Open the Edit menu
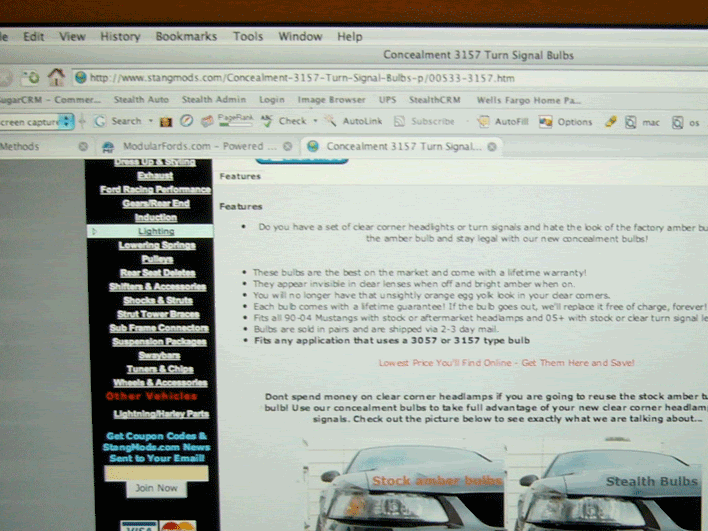The height and width of the screenshot is (531, 708). [x=34, y=37]
